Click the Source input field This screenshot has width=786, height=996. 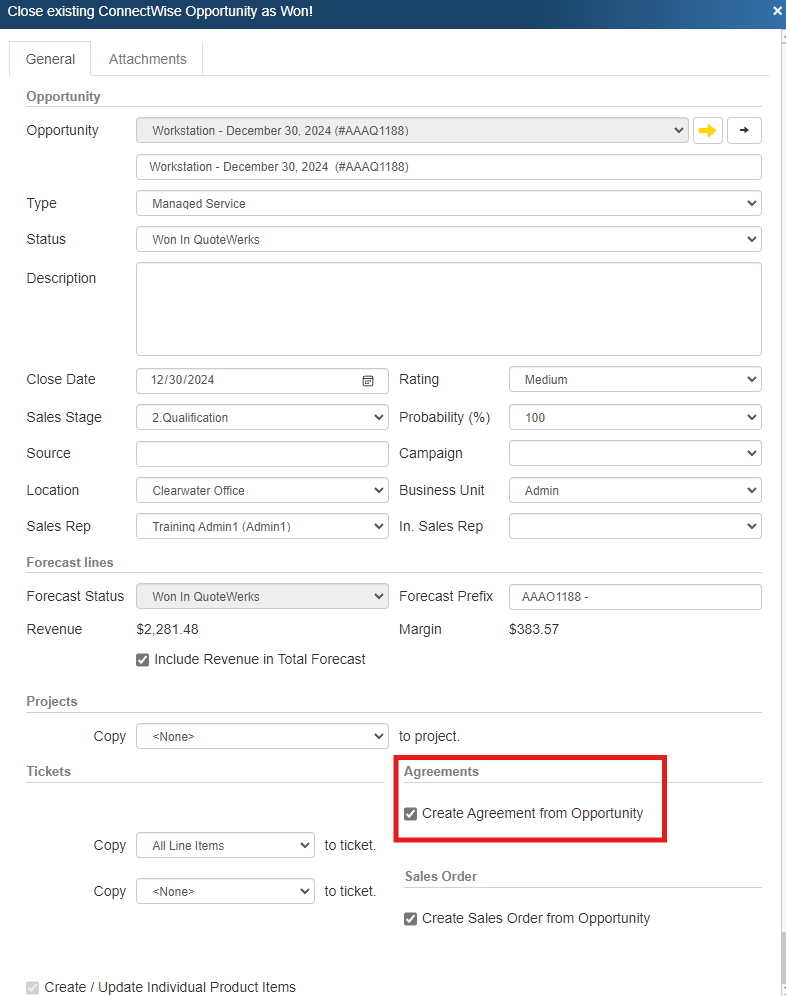[262, 454]
